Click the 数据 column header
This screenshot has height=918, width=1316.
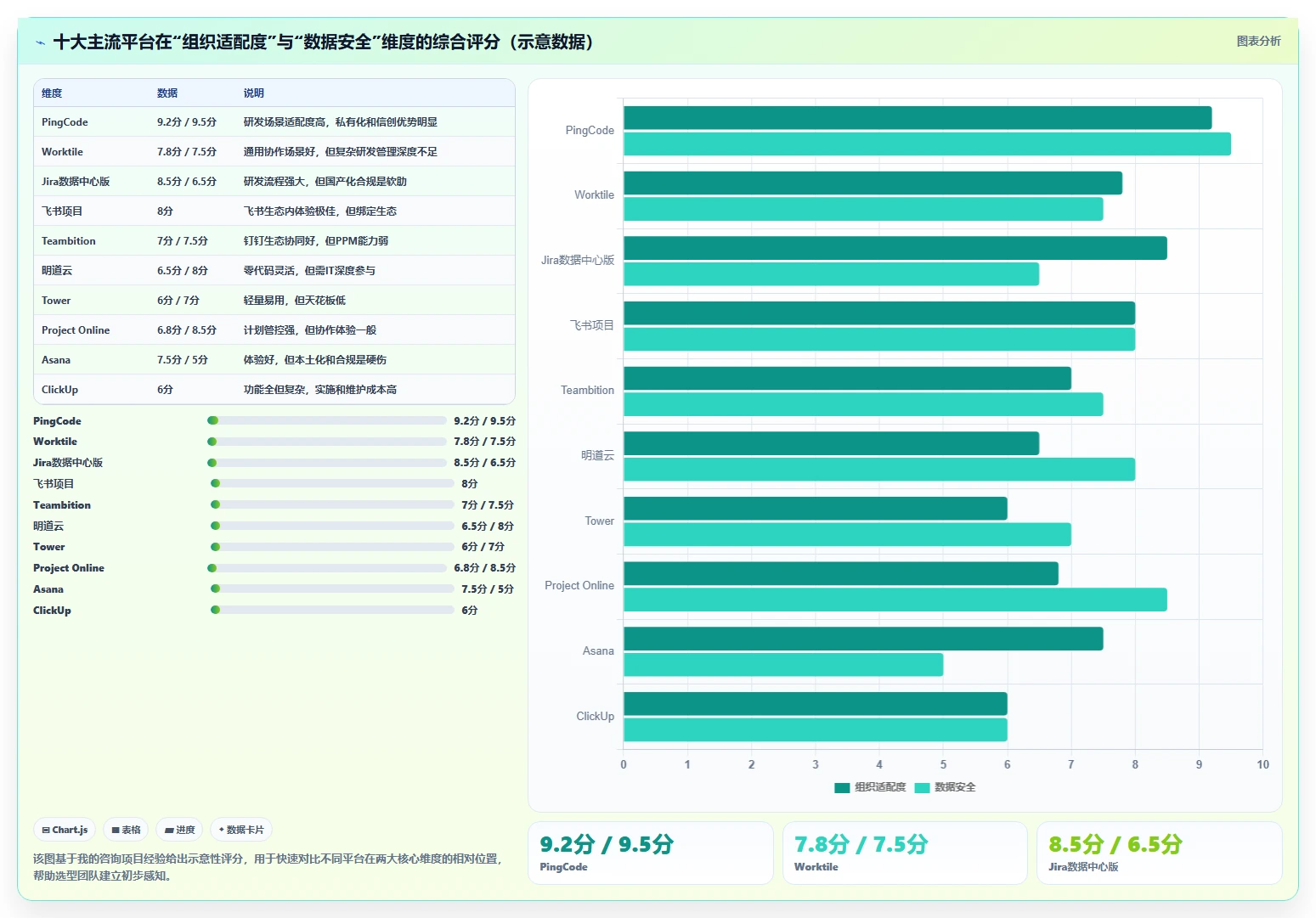tap(167, 93)
